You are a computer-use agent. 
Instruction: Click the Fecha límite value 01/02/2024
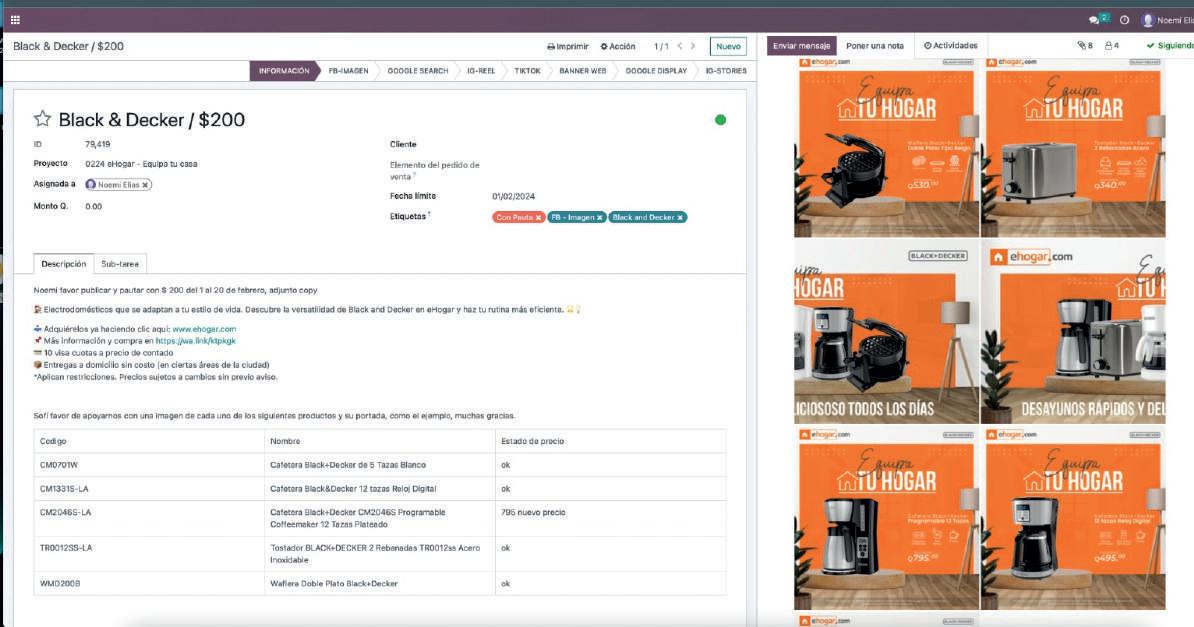coord(513,197)
